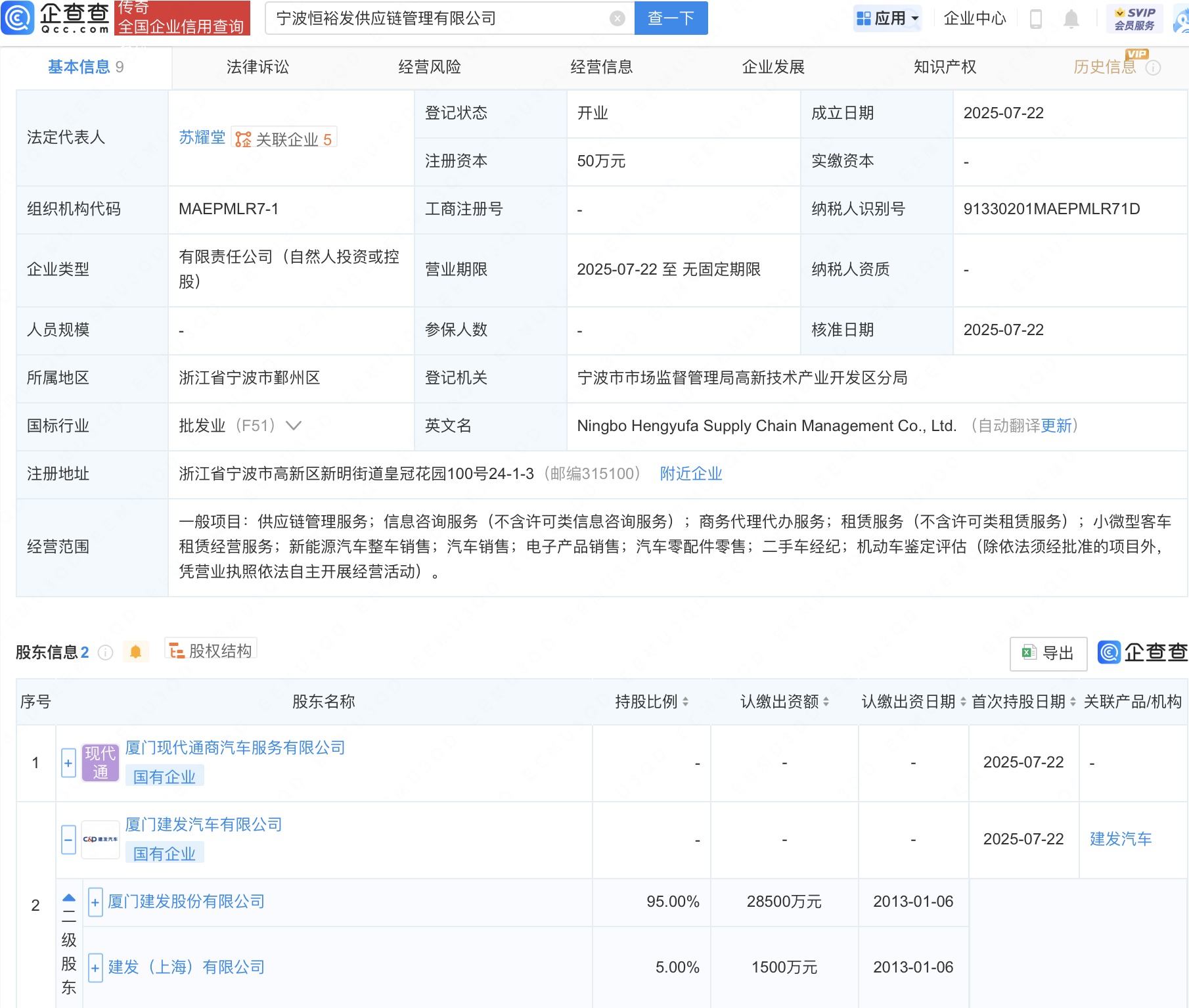This screenshot has height=1008, width=1189.
Task: Open 企业中心 link
Action: [975, 18]
